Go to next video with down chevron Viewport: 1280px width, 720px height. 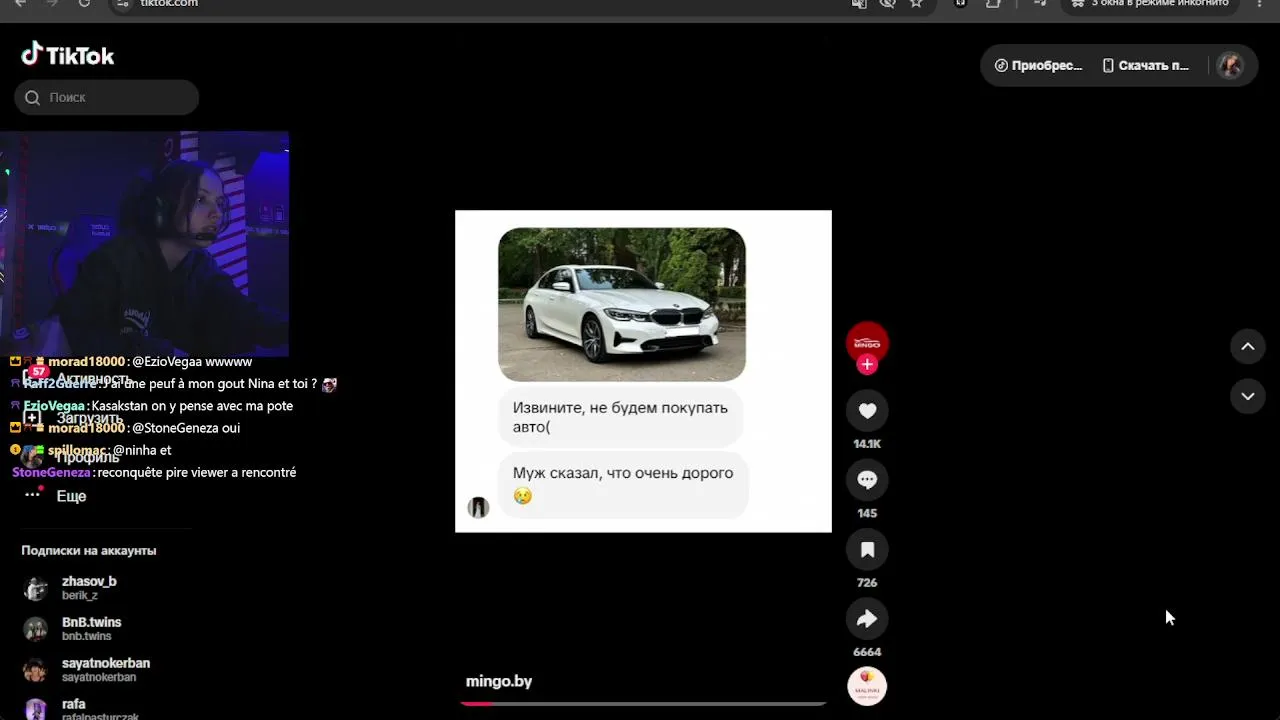coord(1248,396)
